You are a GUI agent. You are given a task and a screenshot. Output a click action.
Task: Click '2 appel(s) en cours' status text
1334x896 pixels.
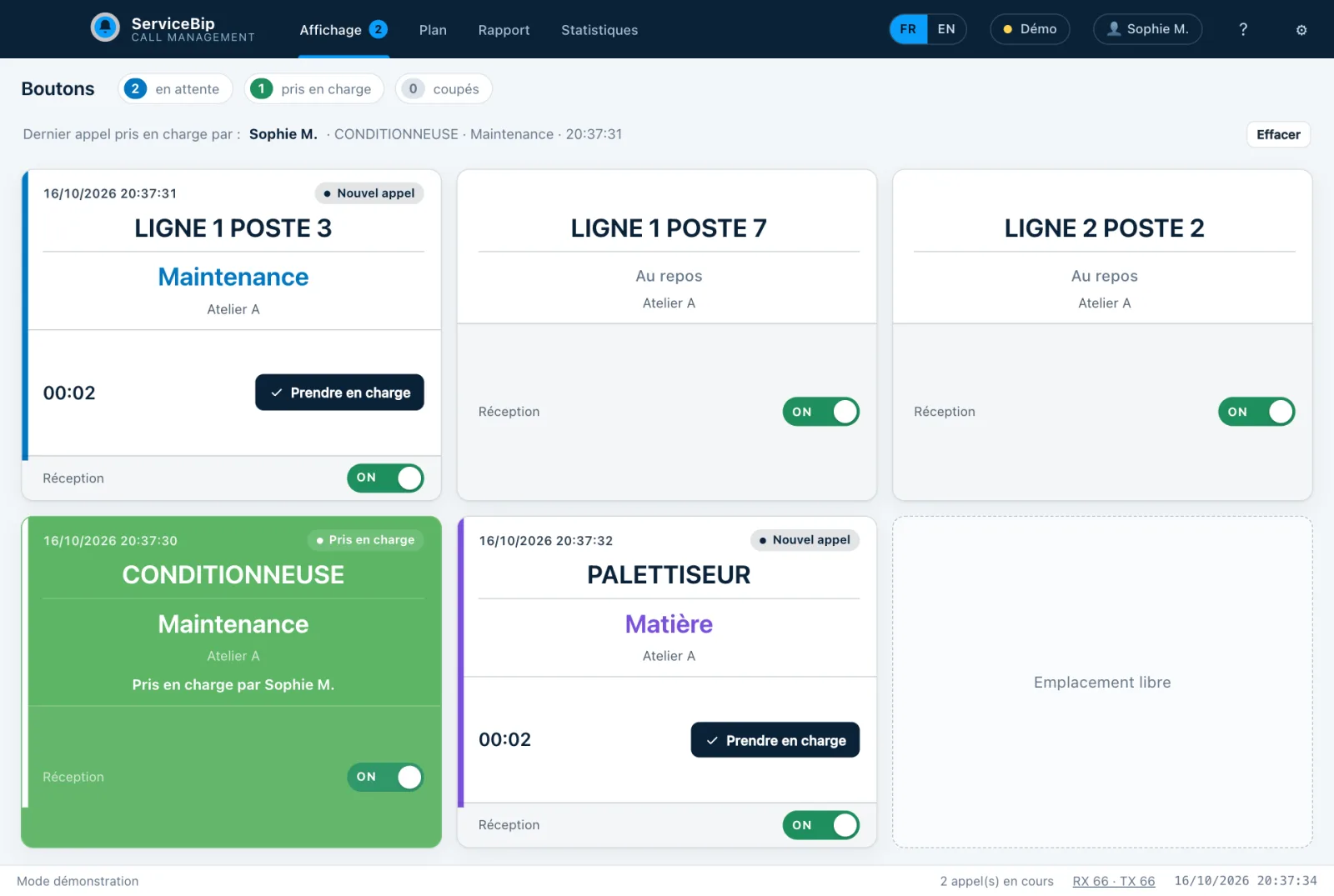[x=997, y=881]
